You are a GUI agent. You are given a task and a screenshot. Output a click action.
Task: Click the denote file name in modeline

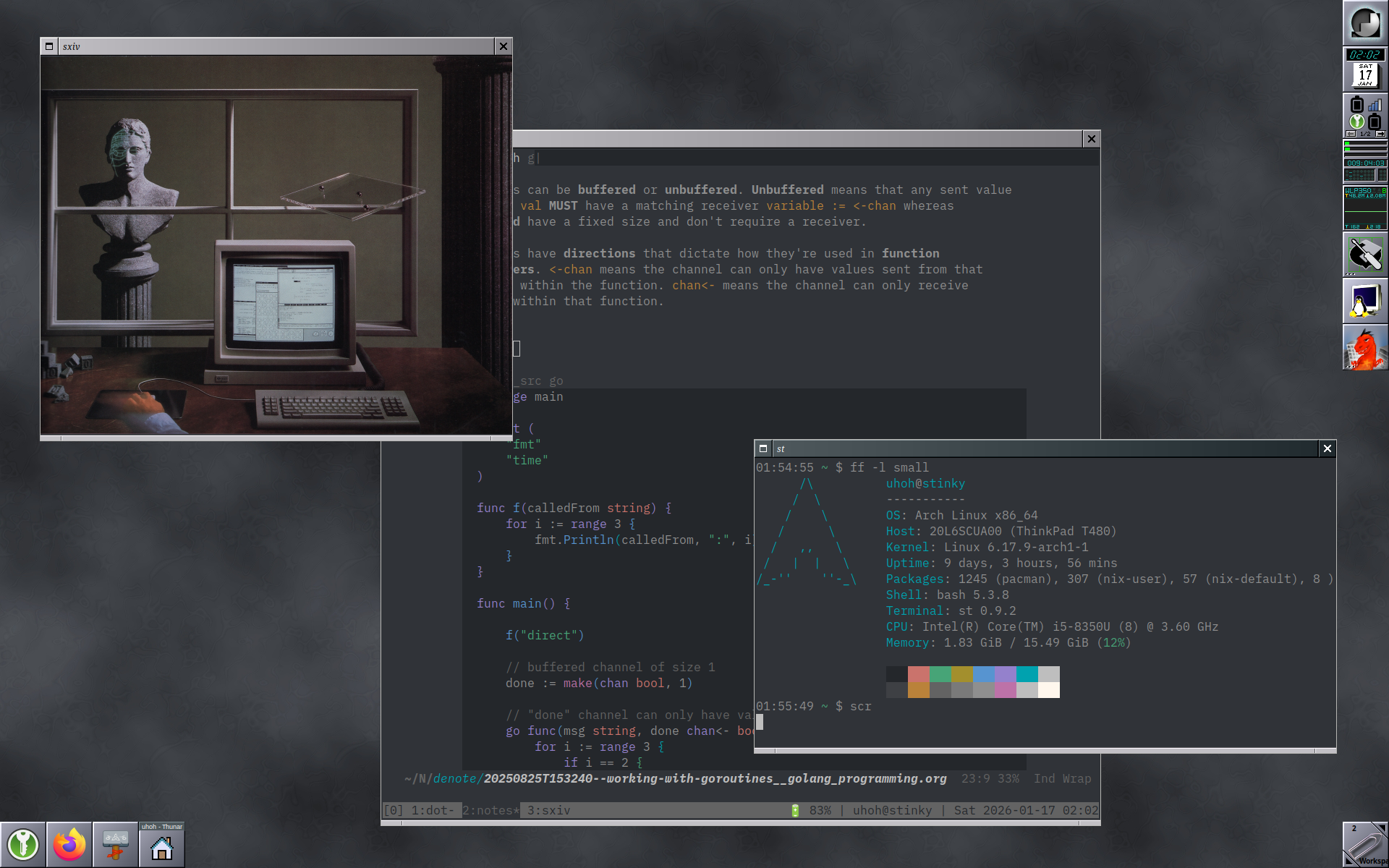[x=714, y=778]
